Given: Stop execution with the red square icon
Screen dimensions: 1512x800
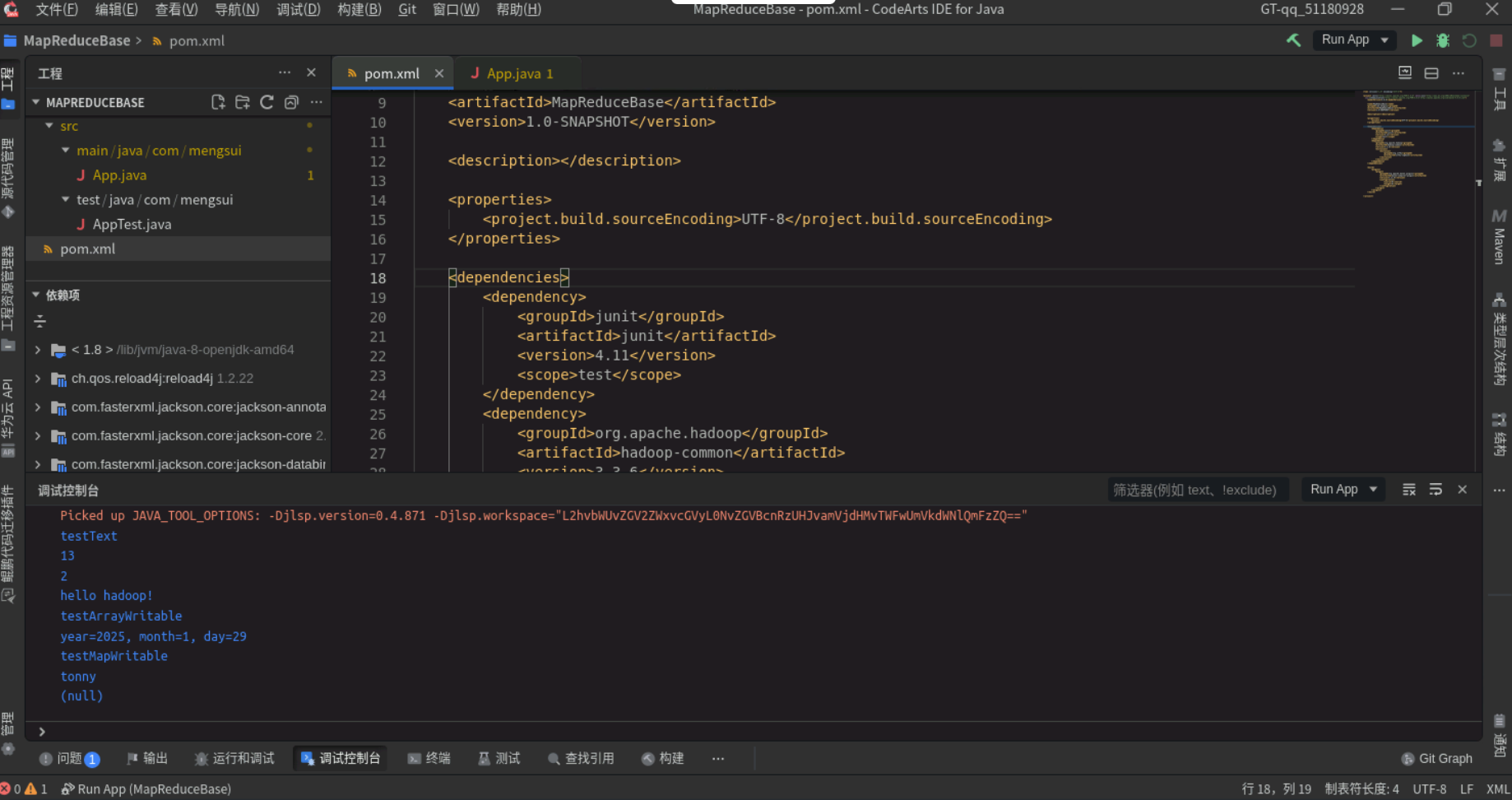Looking at the screenshot, I should (1496, 40).
